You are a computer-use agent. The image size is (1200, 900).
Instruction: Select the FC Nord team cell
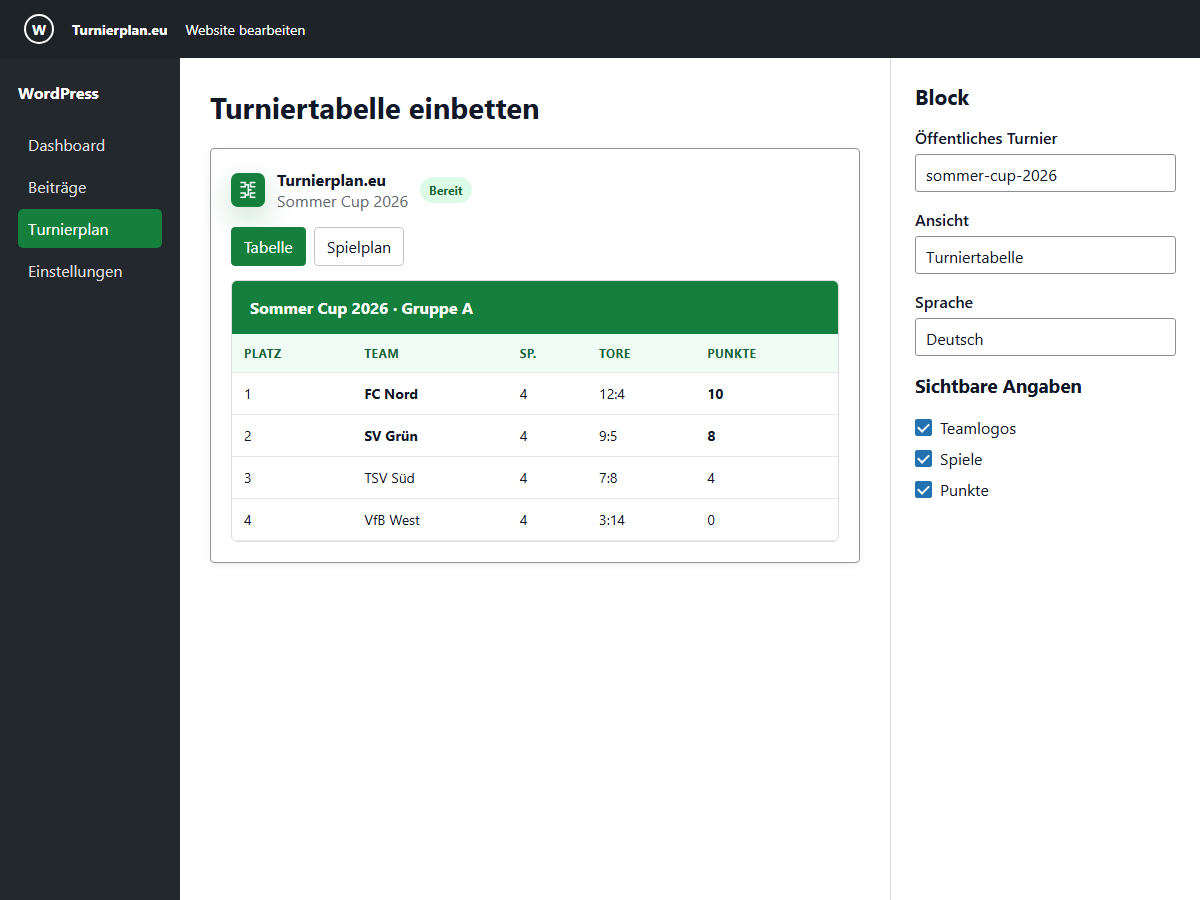point(391,394)
